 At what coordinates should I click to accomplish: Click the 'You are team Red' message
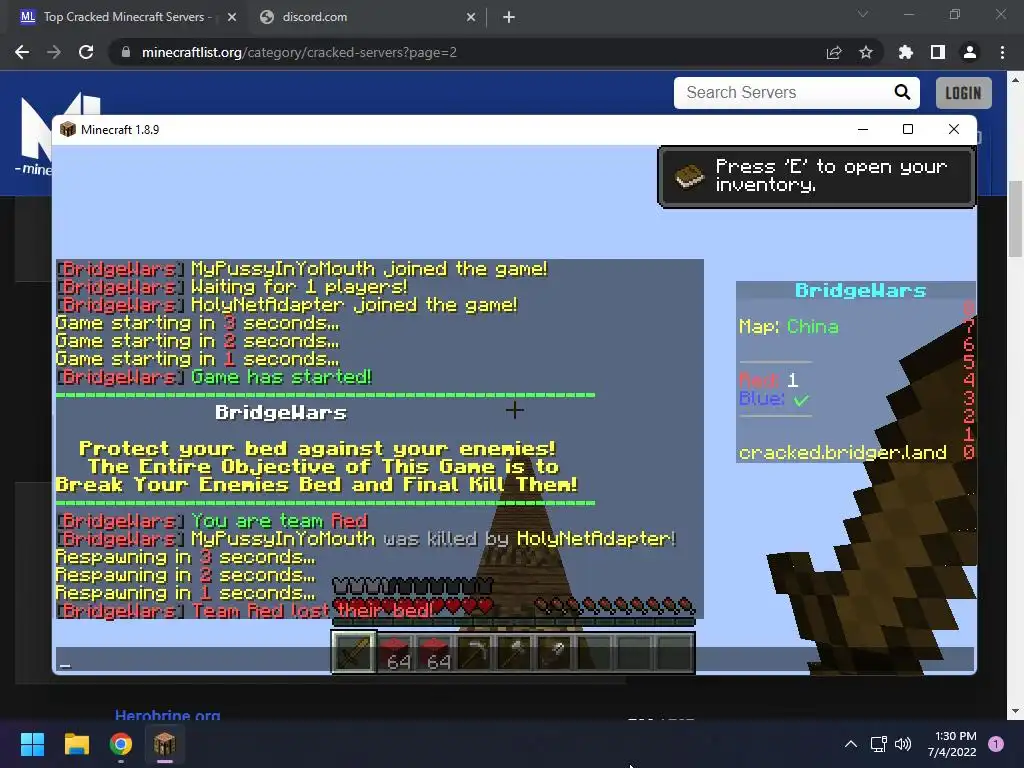coord(212,521)
